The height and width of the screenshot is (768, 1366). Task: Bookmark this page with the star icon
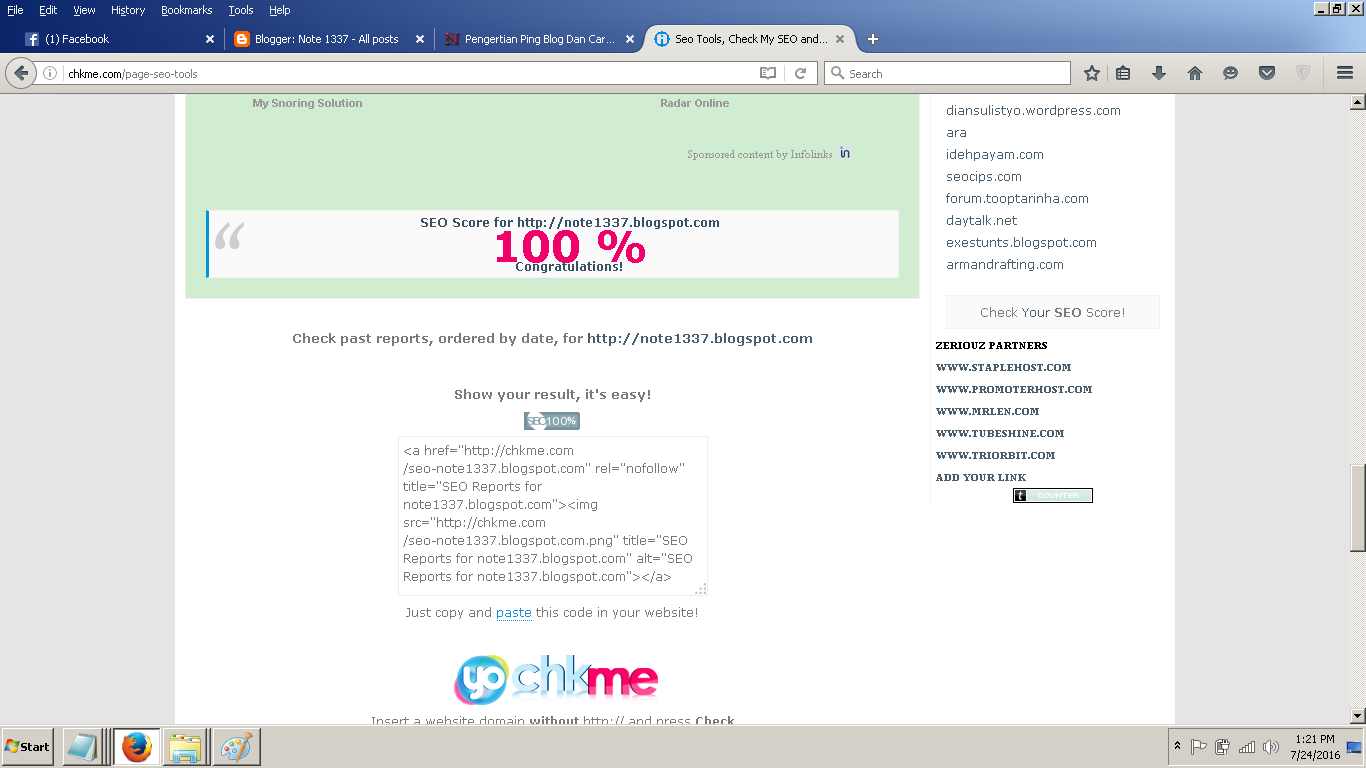(x=1092, y=73)
